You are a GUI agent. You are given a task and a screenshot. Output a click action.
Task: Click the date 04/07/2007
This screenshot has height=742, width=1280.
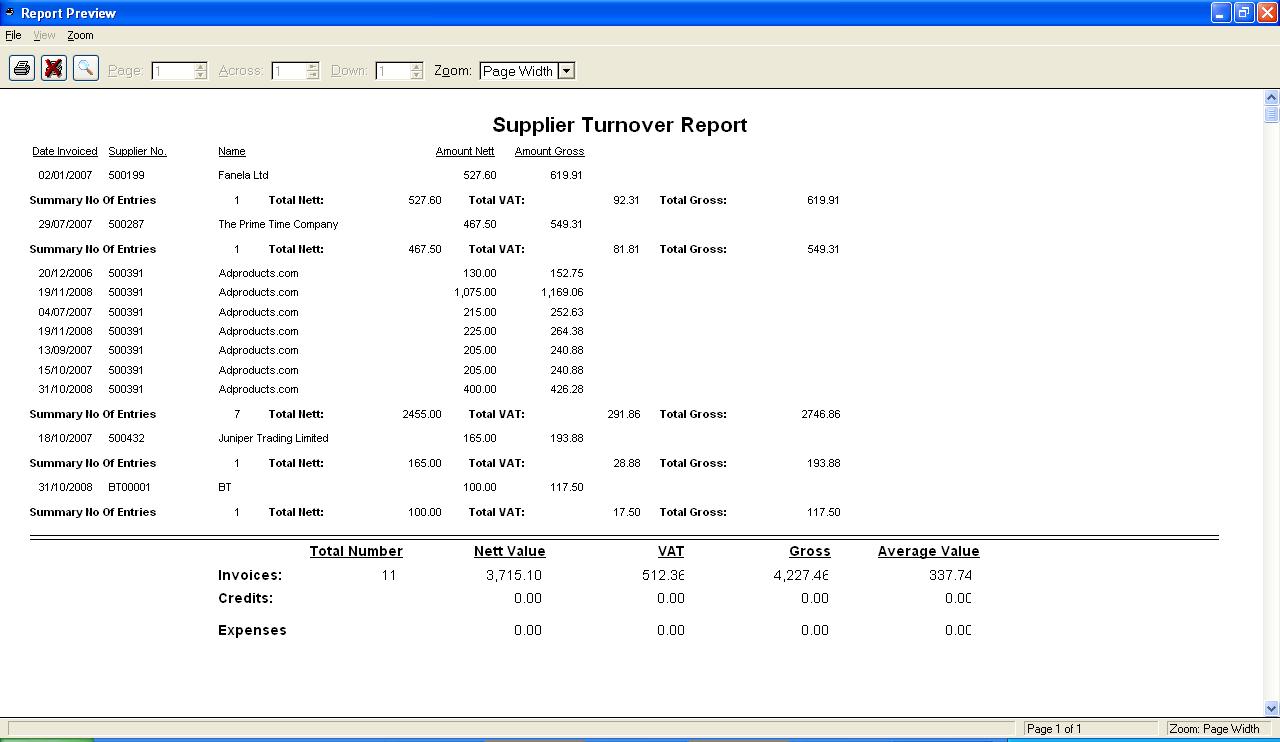[x=65, y=312]
